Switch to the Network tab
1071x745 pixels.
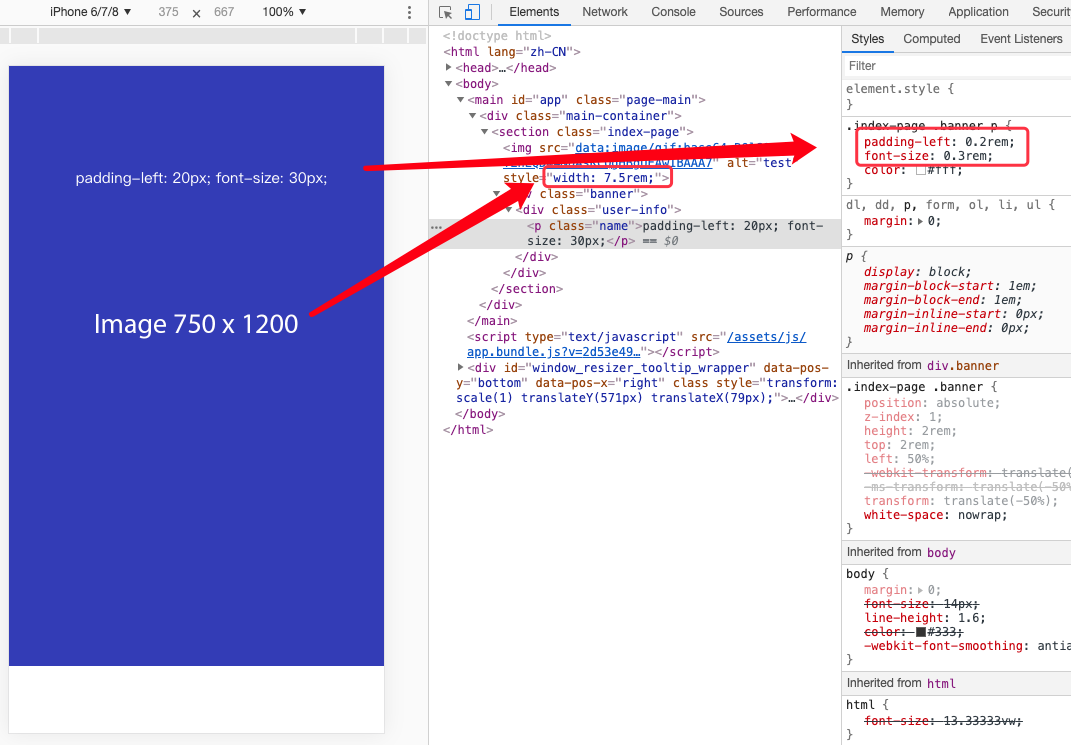[604, 12]
